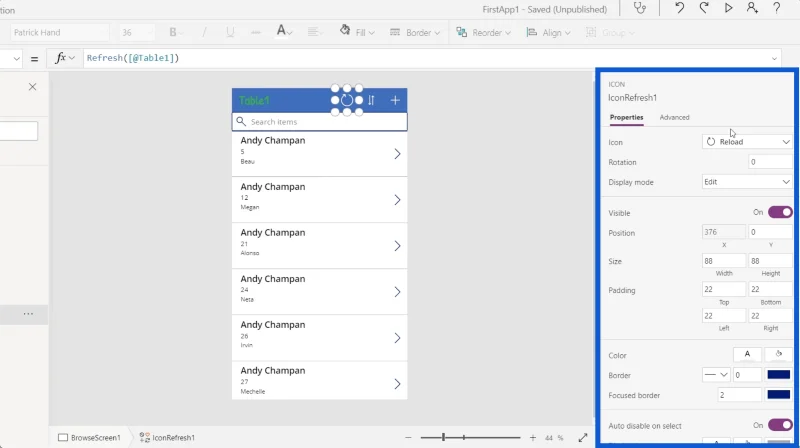The width and height of the screenshot is (800, 448).
Task: Switch to the Properties tab
Action: tap(626, 117)
